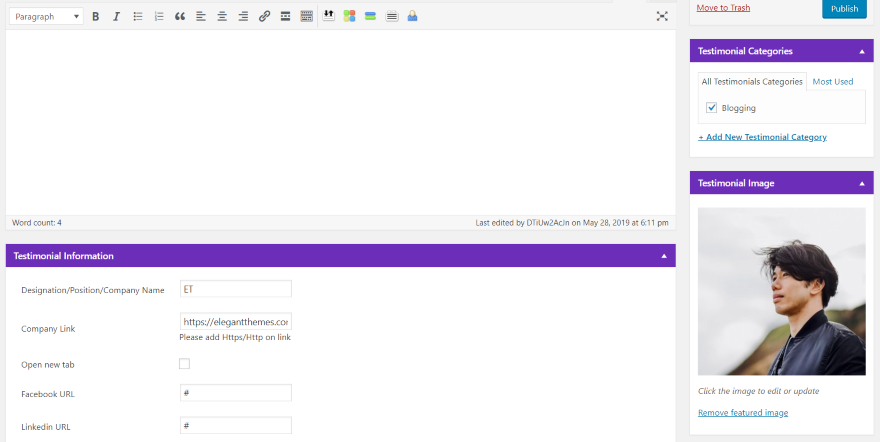Click the tabbed-lines shortcode icon
The image size is (880, 442).
[392, 16]
